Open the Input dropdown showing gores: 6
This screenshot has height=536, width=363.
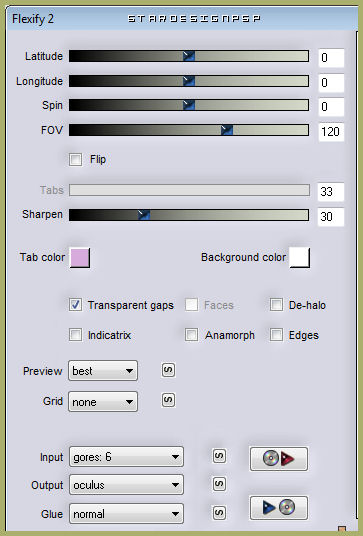126,457
